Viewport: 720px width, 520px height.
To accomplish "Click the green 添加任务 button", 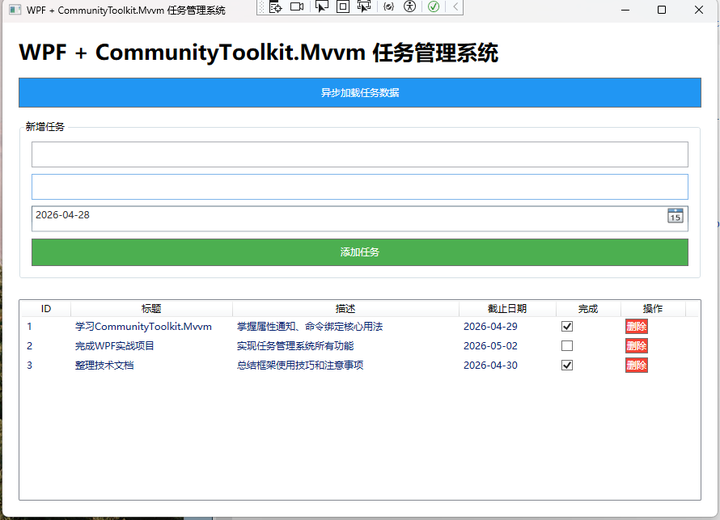I will click(360, 252).
